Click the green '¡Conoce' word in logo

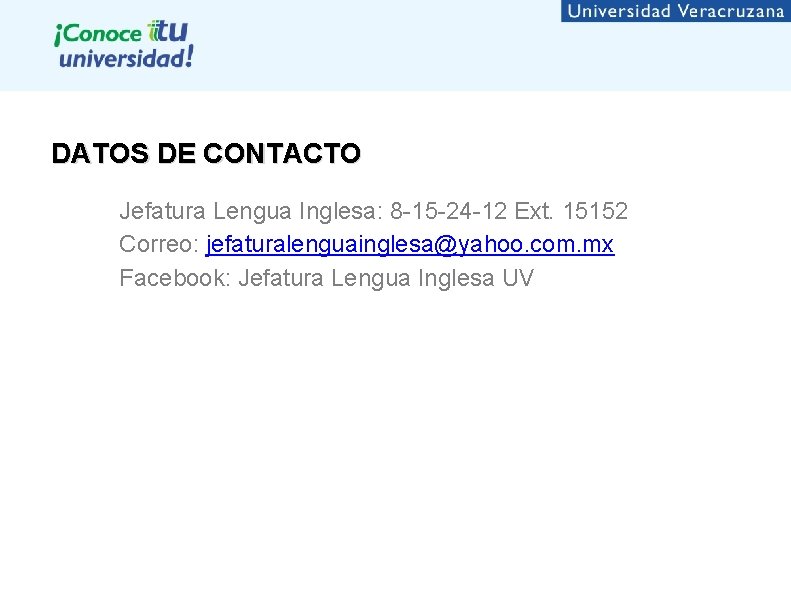click(98, 34)
